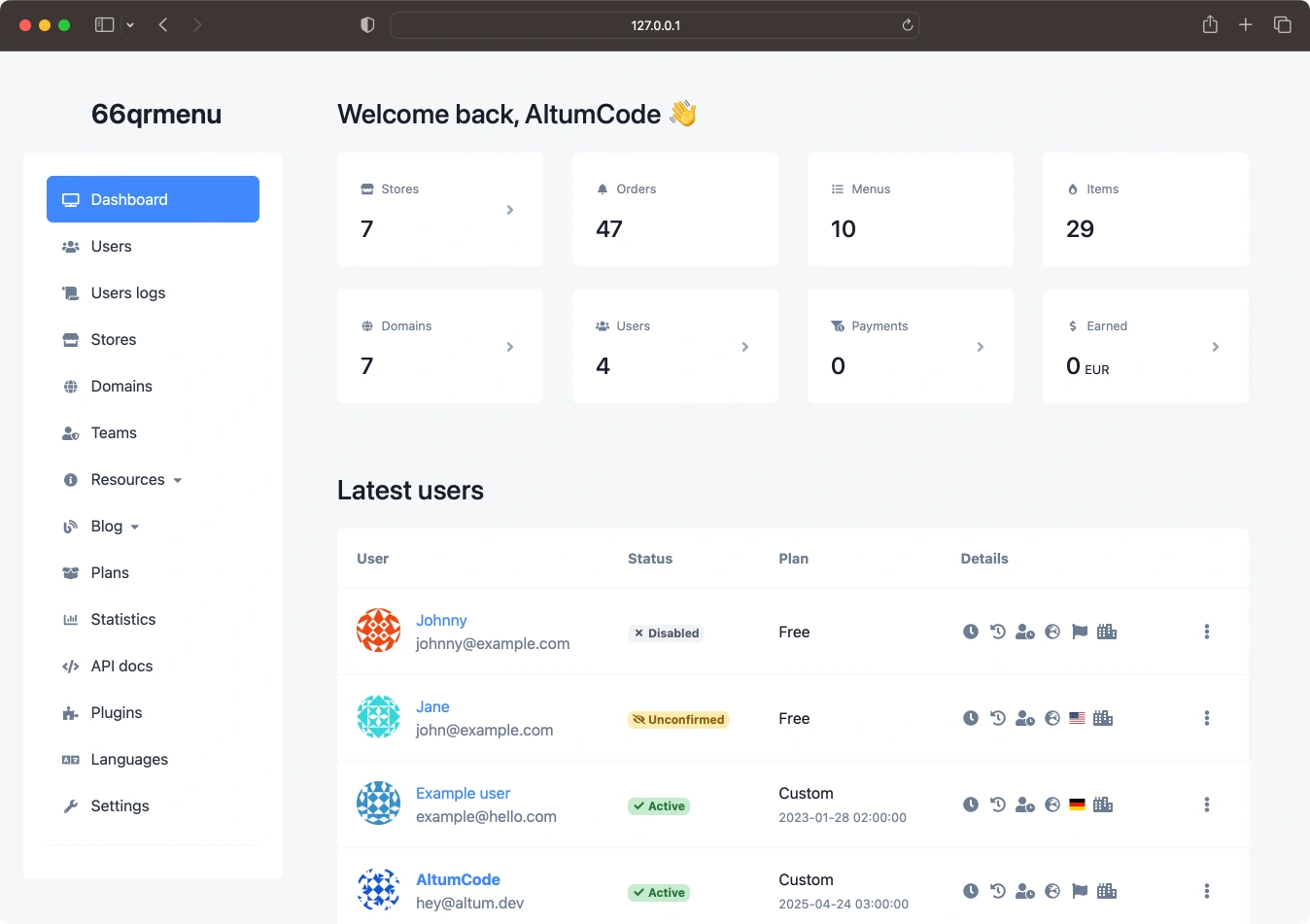This screenshot has width=1310, height=924.
Task: Click the globe icon in Jane's details row
Action: (1051, 718)
